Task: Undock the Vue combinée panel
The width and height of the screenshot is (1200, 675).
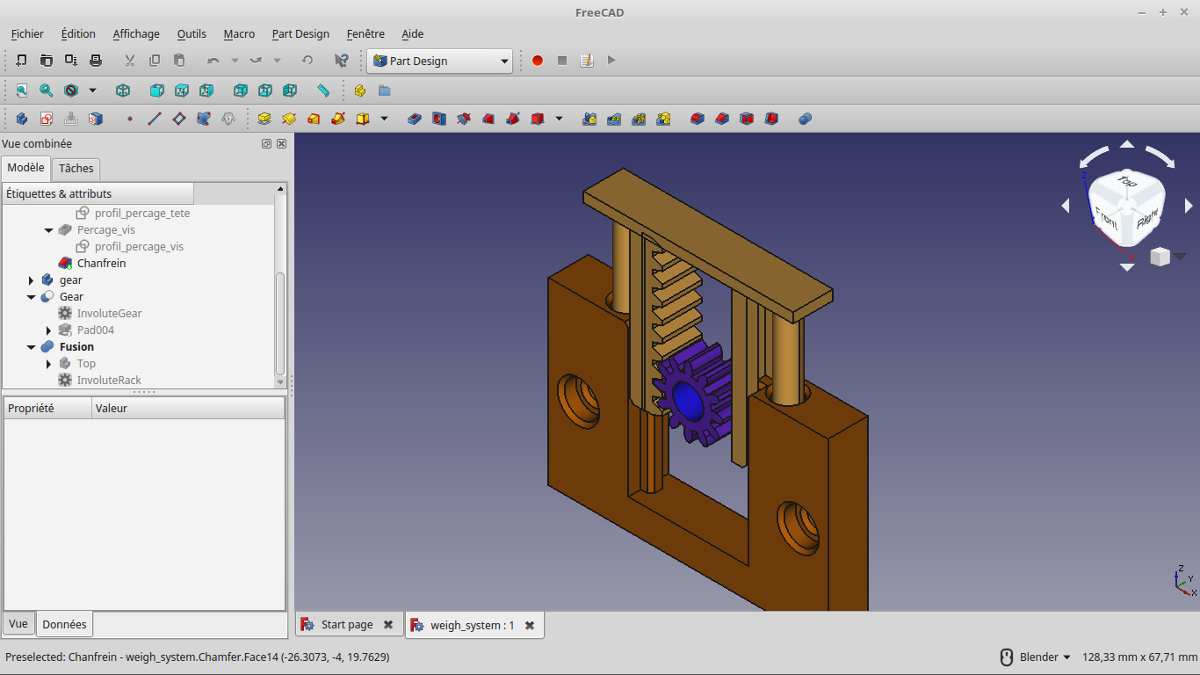Action: pos(267,144)
